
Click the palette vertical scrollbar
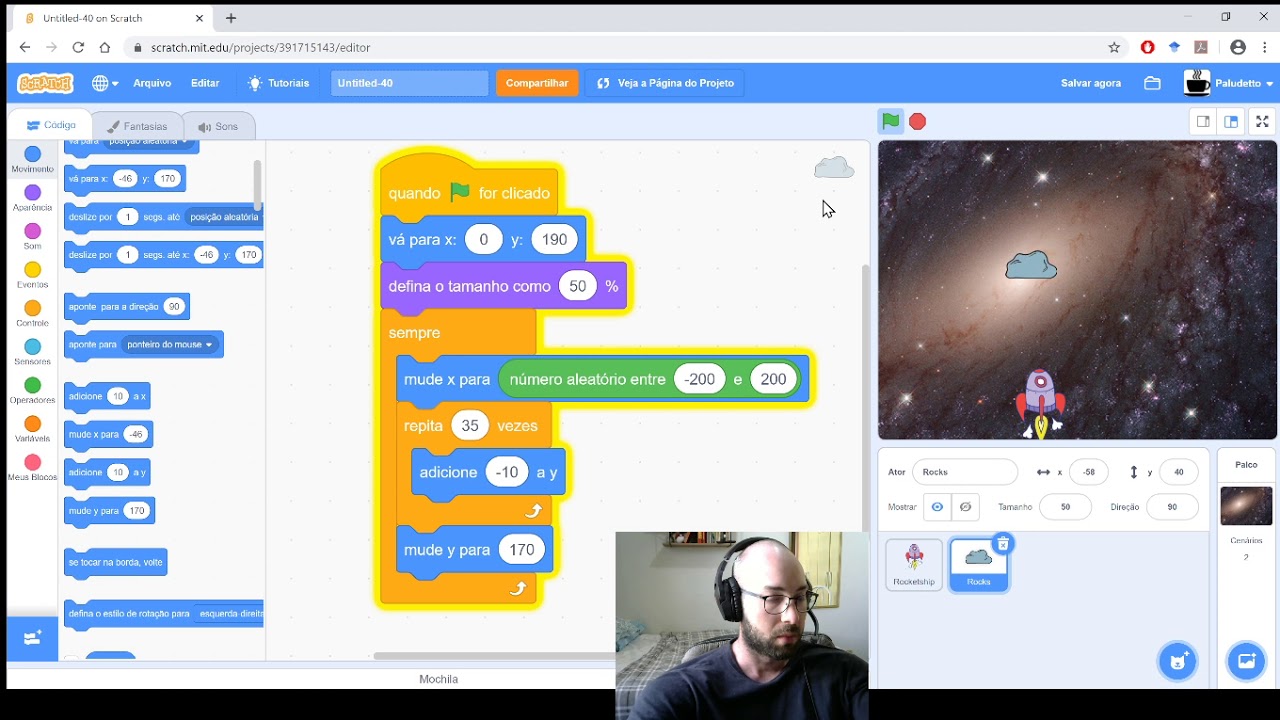click(257, 184)
